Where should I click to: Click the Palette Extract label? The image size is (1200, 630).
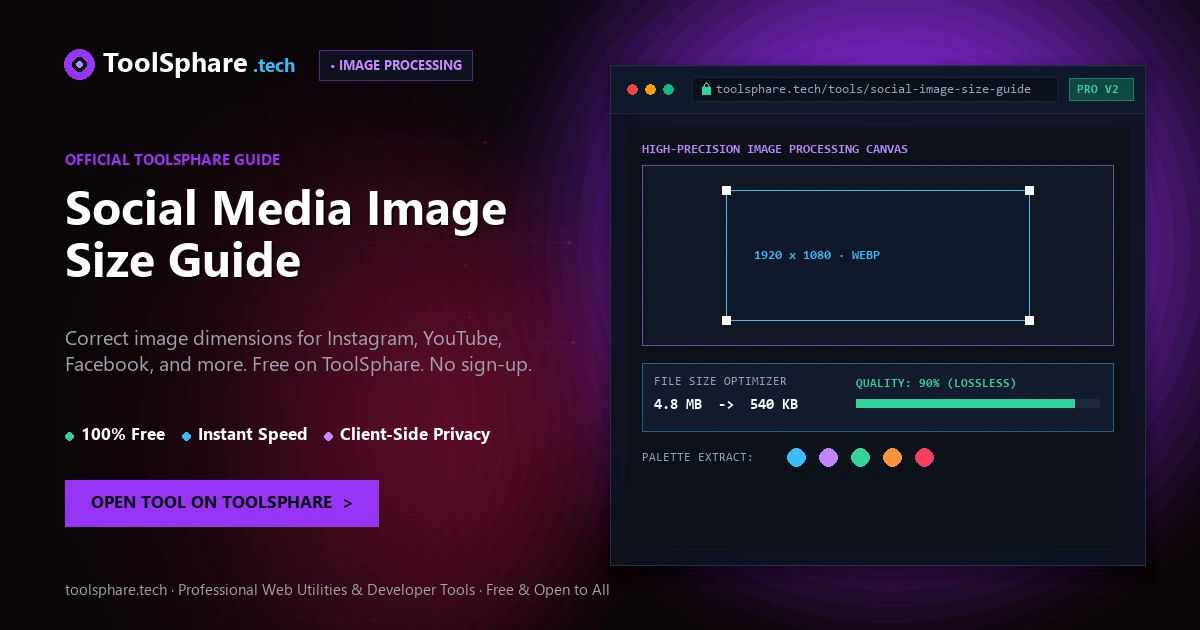(x=698, y=457)
